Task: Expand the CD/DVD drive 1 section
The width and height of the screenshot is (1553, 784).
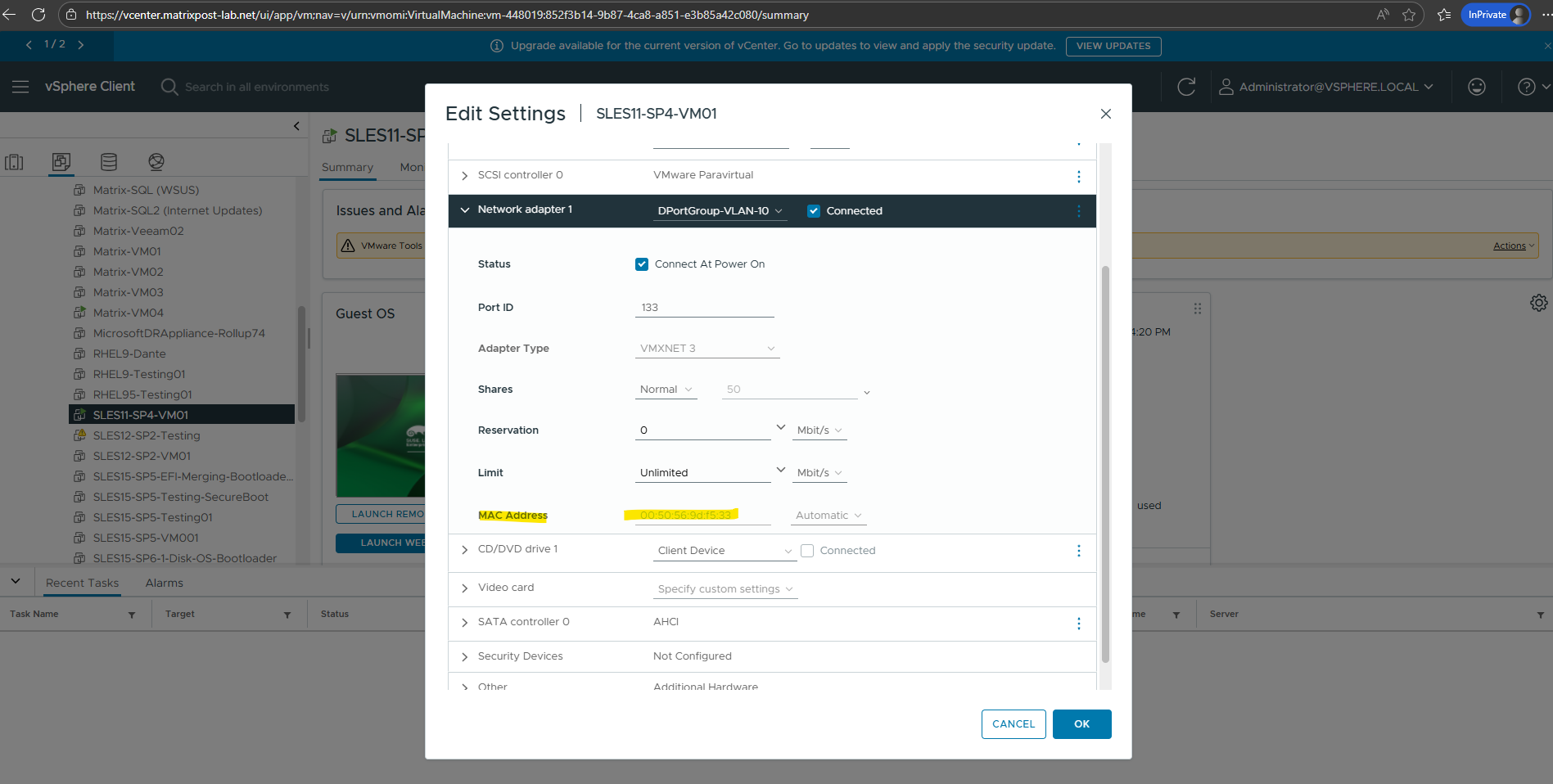Action: 465,550
